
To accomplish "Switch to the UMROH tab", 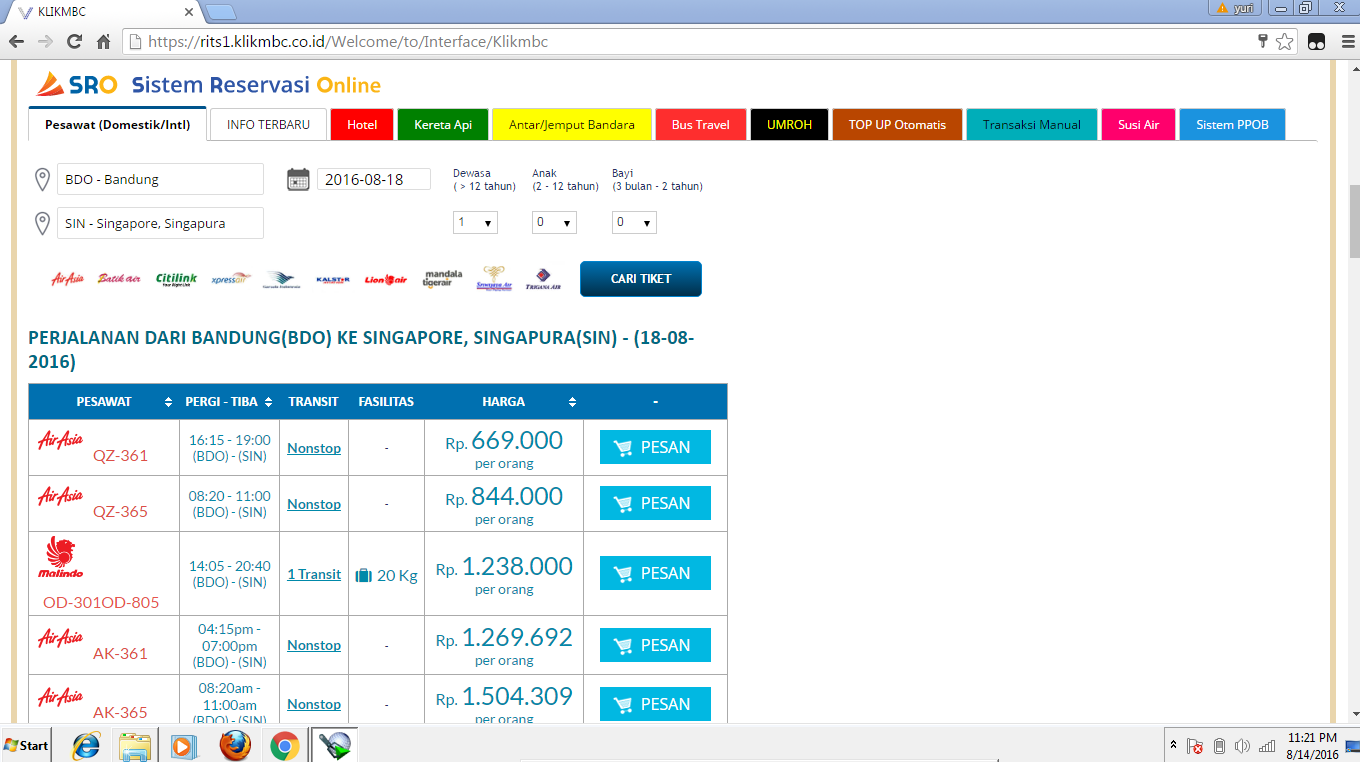I will (789, 124).
